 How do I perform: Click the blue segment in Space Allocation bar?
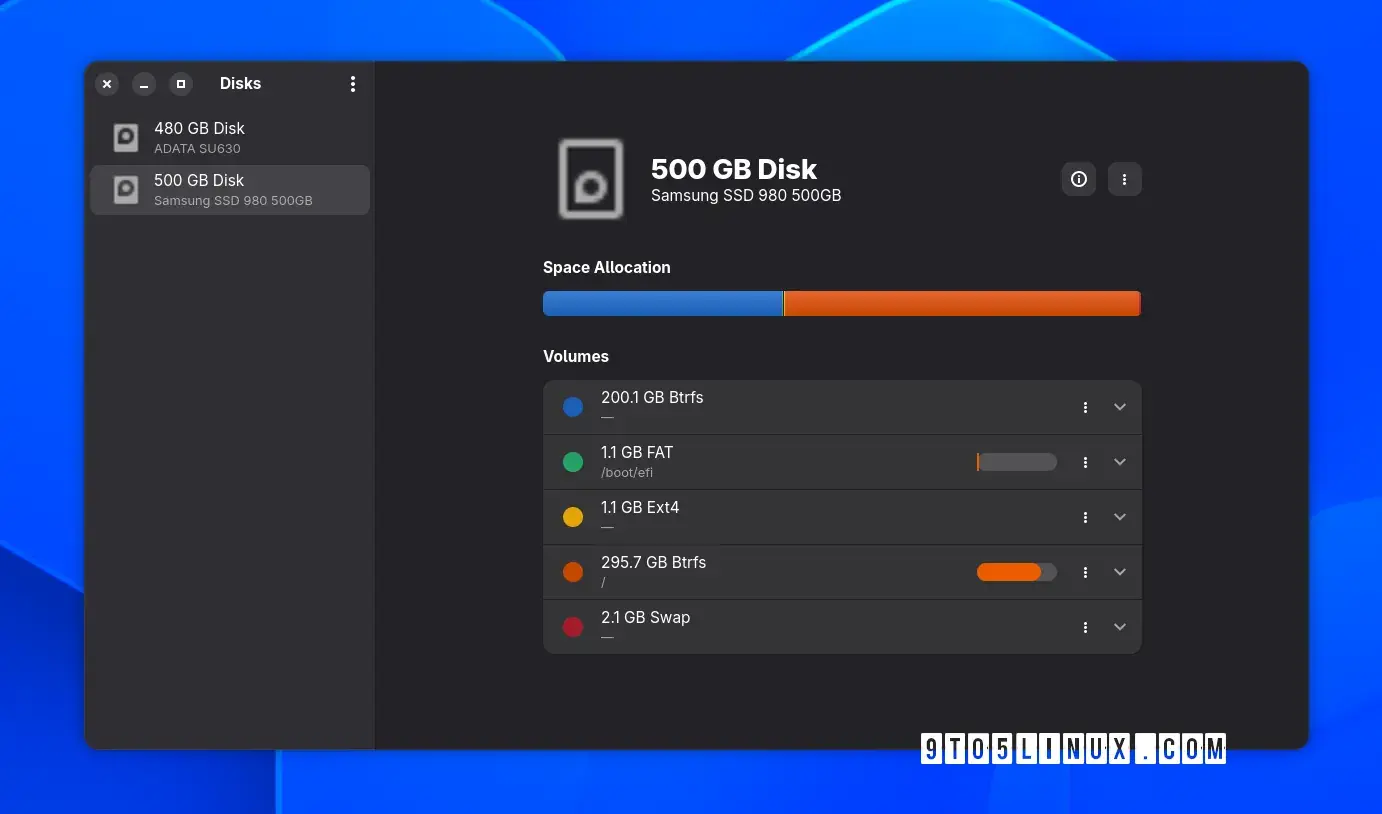pos(663,304)
